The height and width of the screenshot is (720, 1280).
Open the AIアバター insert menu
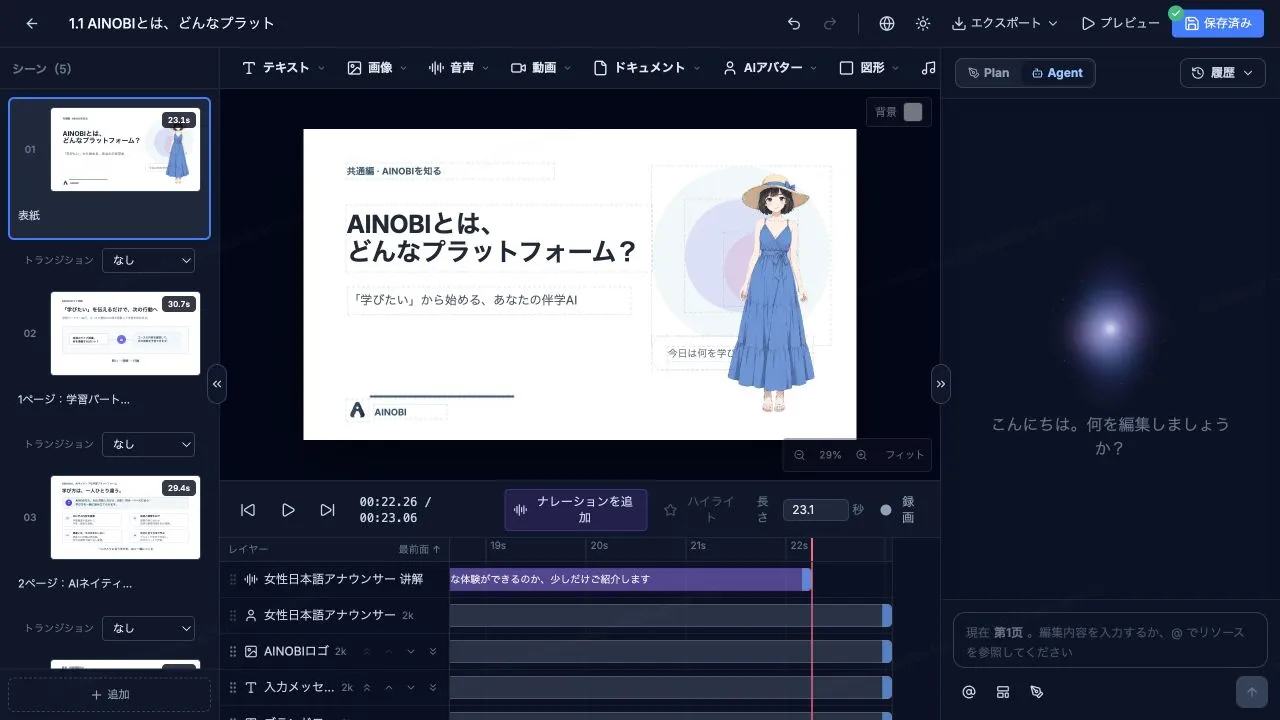[x=770, y=68]
